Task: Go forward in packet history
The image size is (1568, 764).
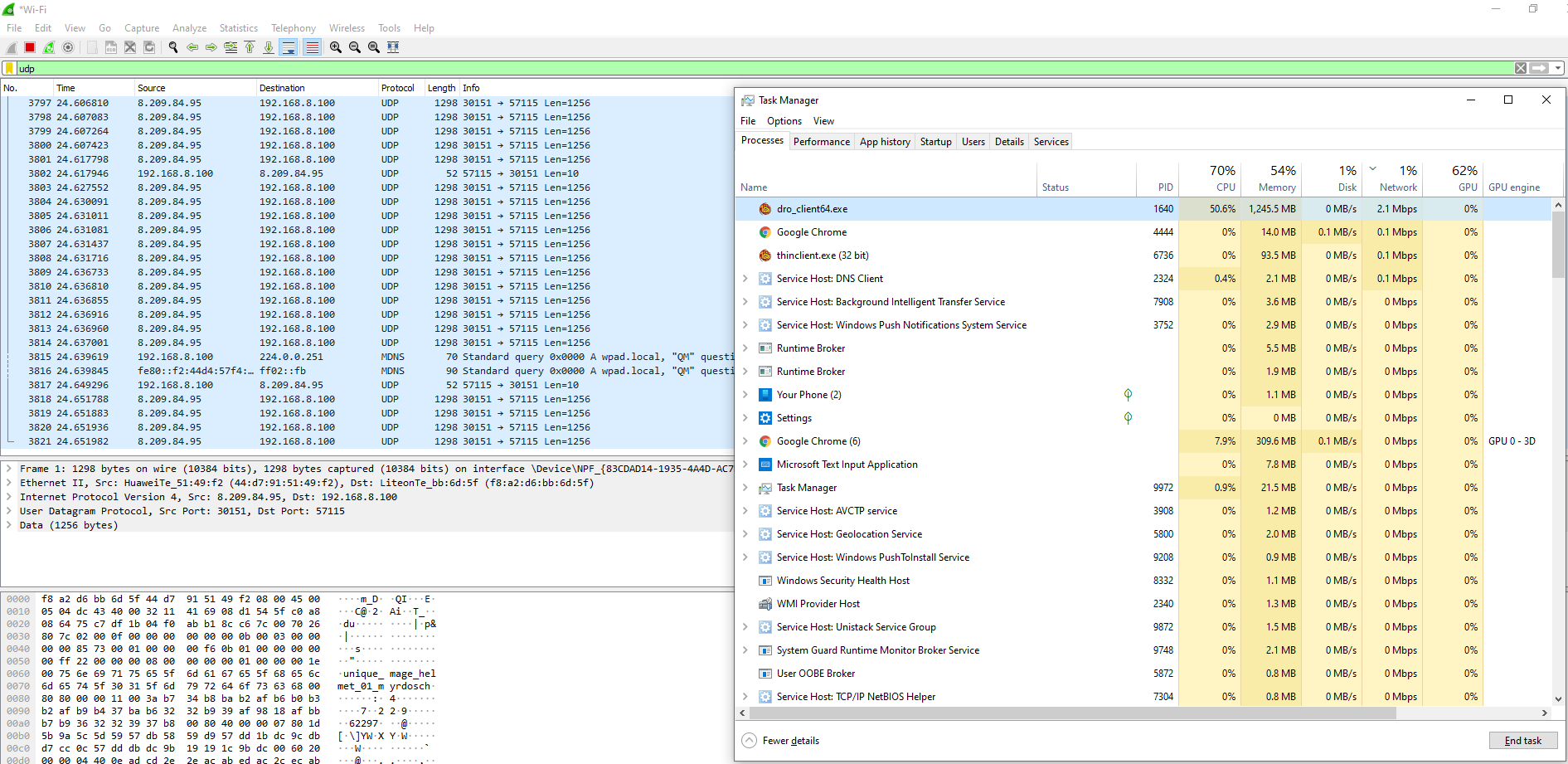Action: click(x=211, y=47)
